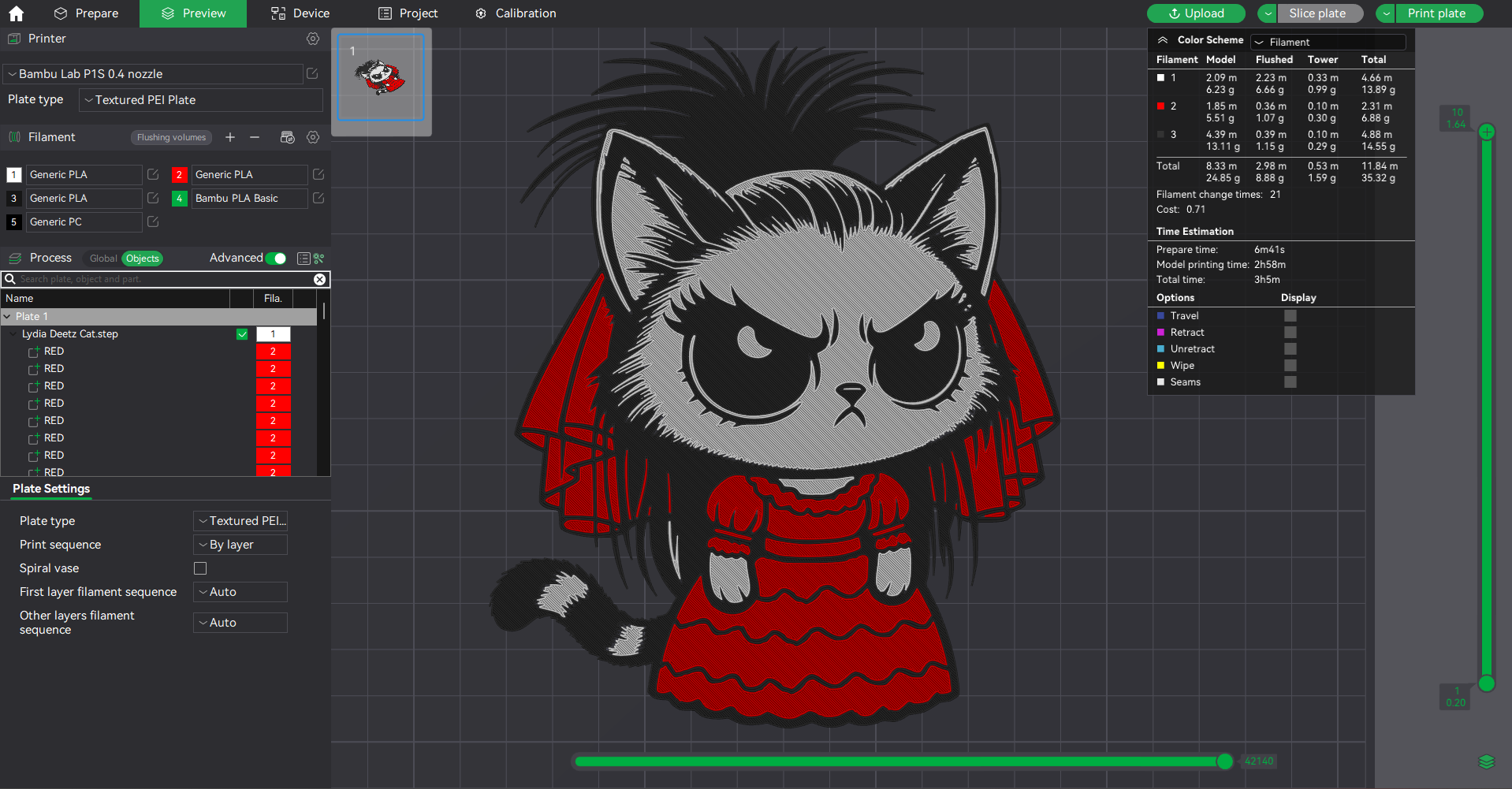Image resolution: width=1512 pixels, height=789 pixels.
Task: Open Plate Settings plate type dropdown
Action: (240, 521)
